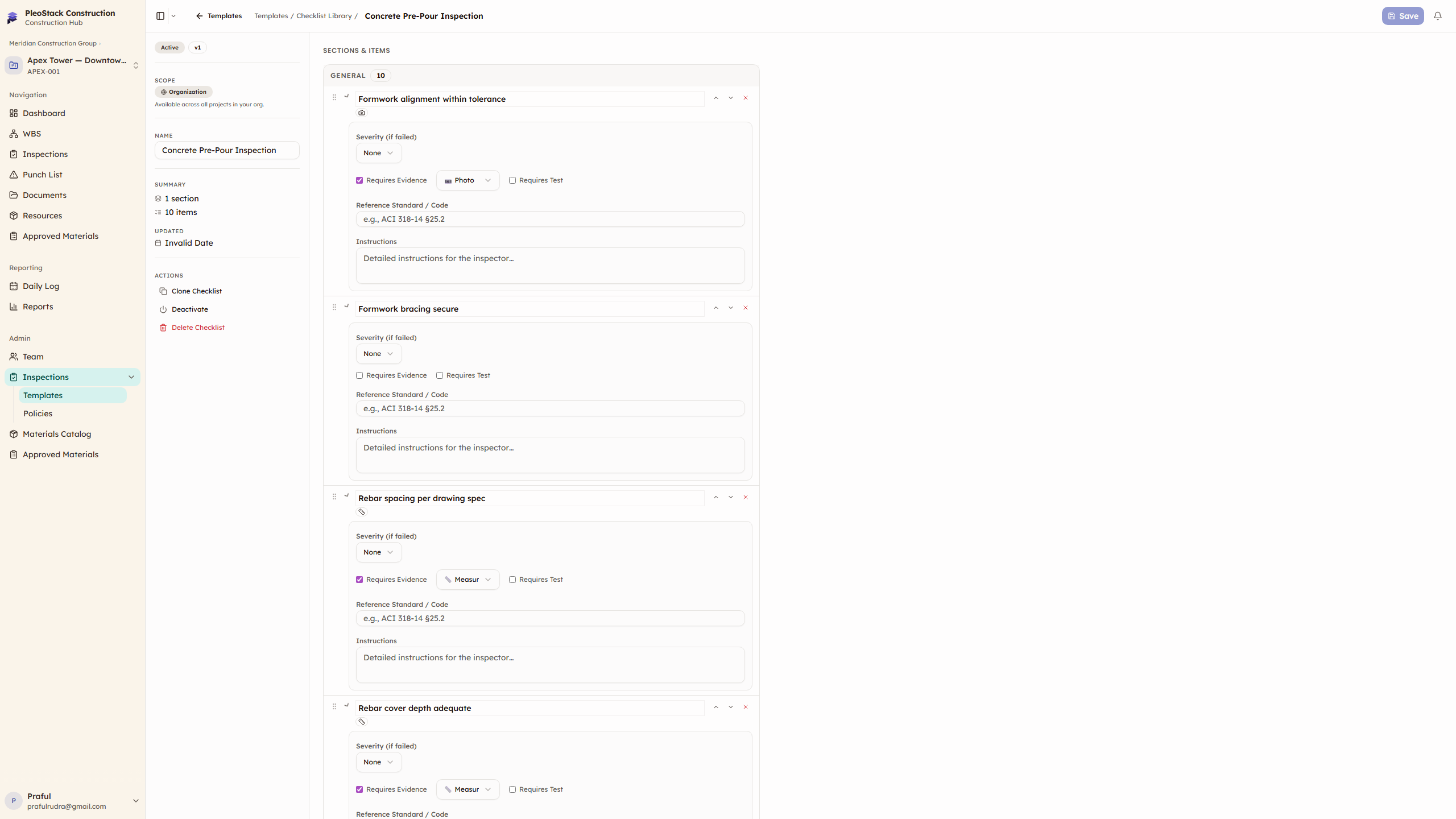The width and height of the screenshot is (1456, 819).
Task: Open Severity dropdown for Formwork bracing secure
Action: (379, 354)
